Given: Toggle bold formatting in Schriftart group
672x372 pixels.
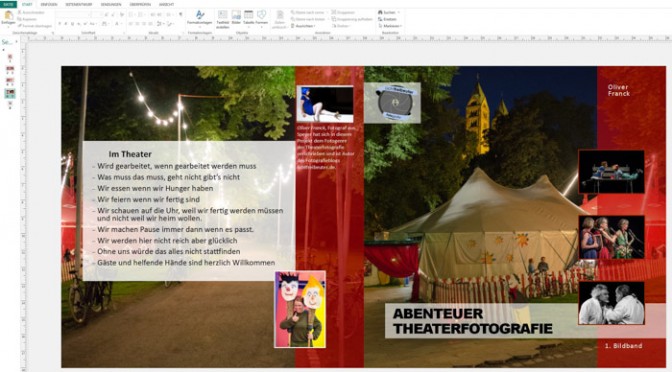Looking at the screenshot, I should pyautogui.click(x=60, y=24).
